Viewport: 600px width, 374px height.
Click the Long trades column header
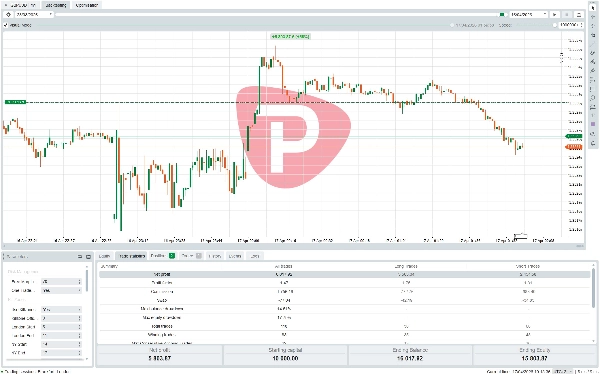tap(406, 266)
